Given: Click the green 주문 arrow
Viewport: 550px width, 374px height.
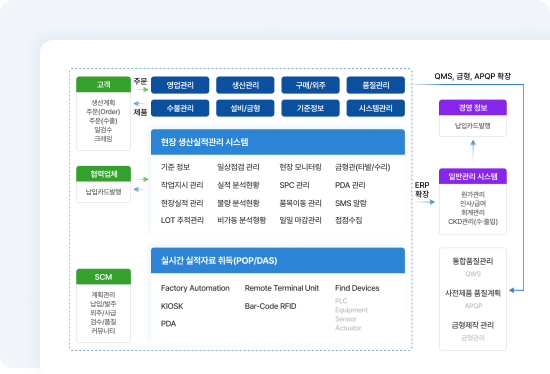Looking at the screenshot, I should point(142,89).
